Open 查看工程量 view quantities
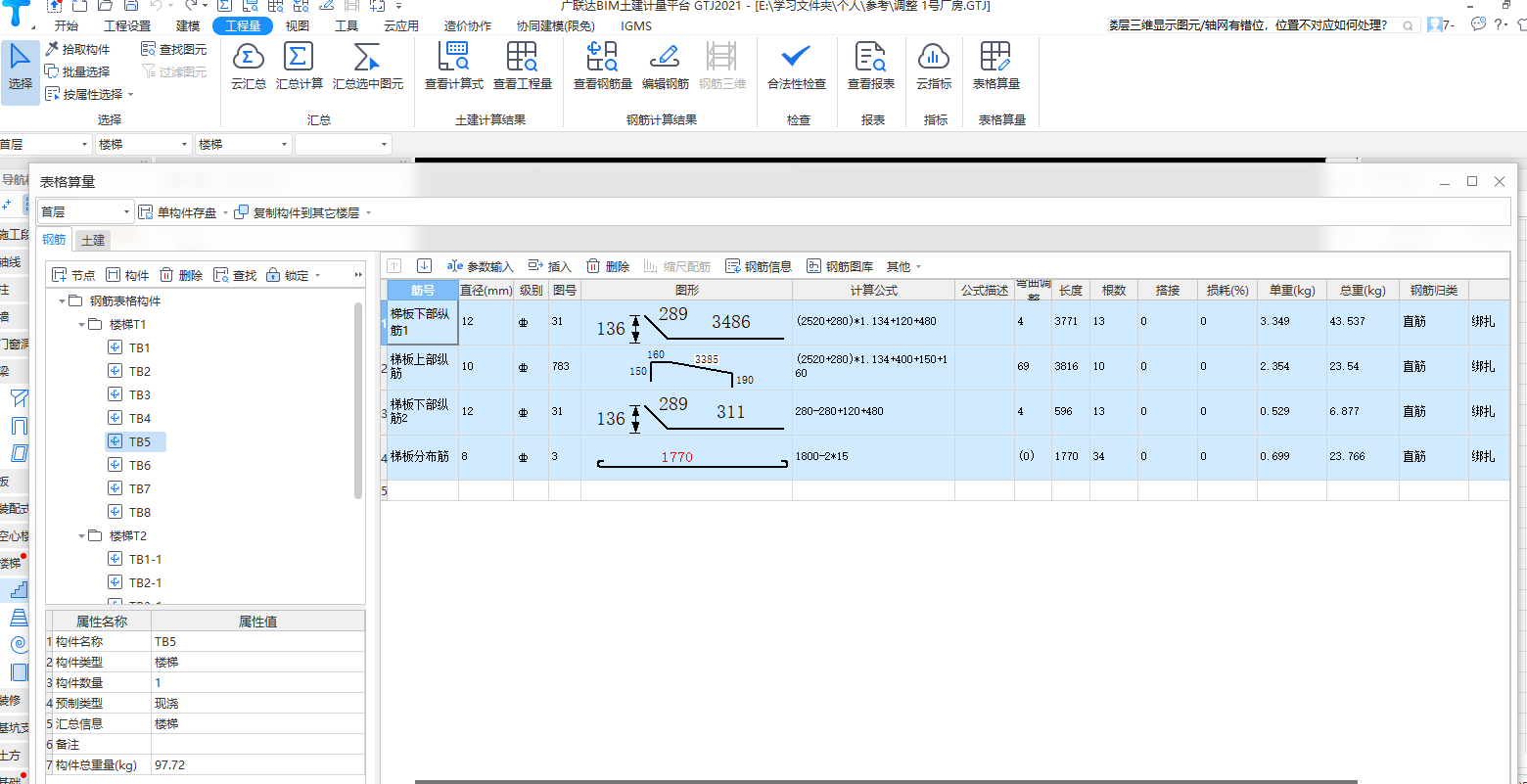 tap(523, 67)
